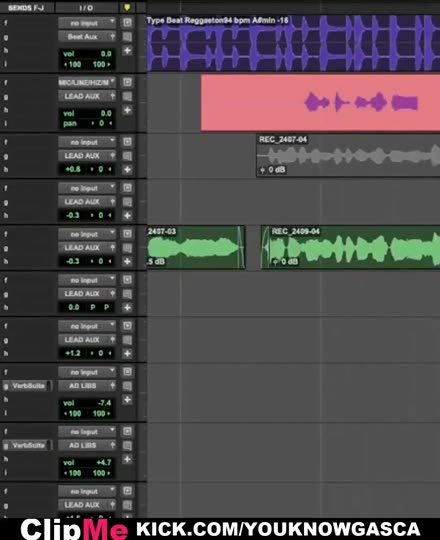Open output window icon beside first AD LIBS

(x=127, y=386)
